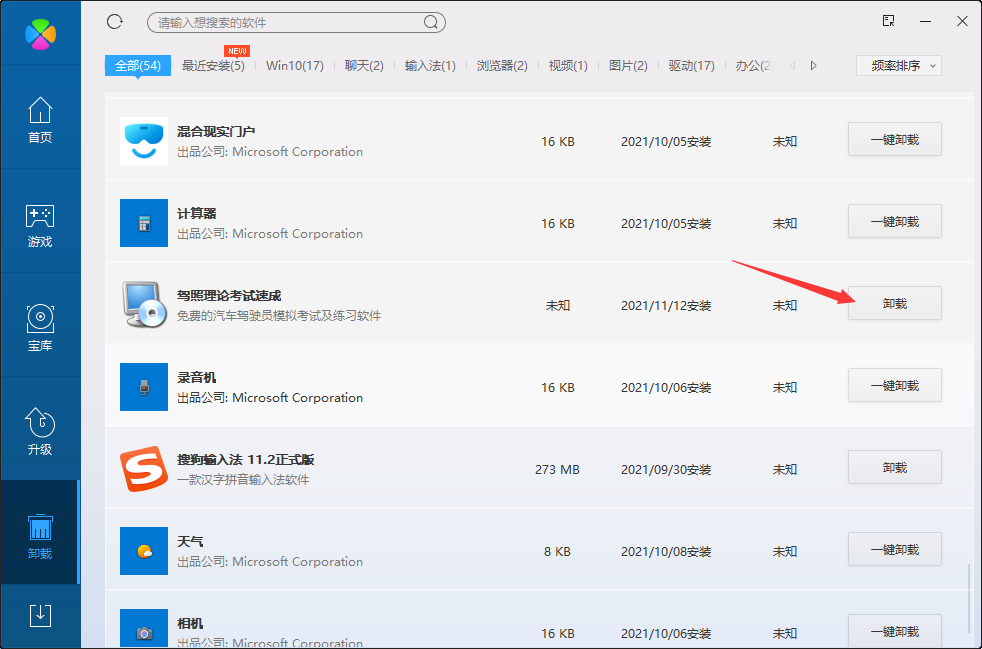Click 卸载 for 驾照理论考试速成
This screenshot has height=649, width=982.
coord(895,303)
